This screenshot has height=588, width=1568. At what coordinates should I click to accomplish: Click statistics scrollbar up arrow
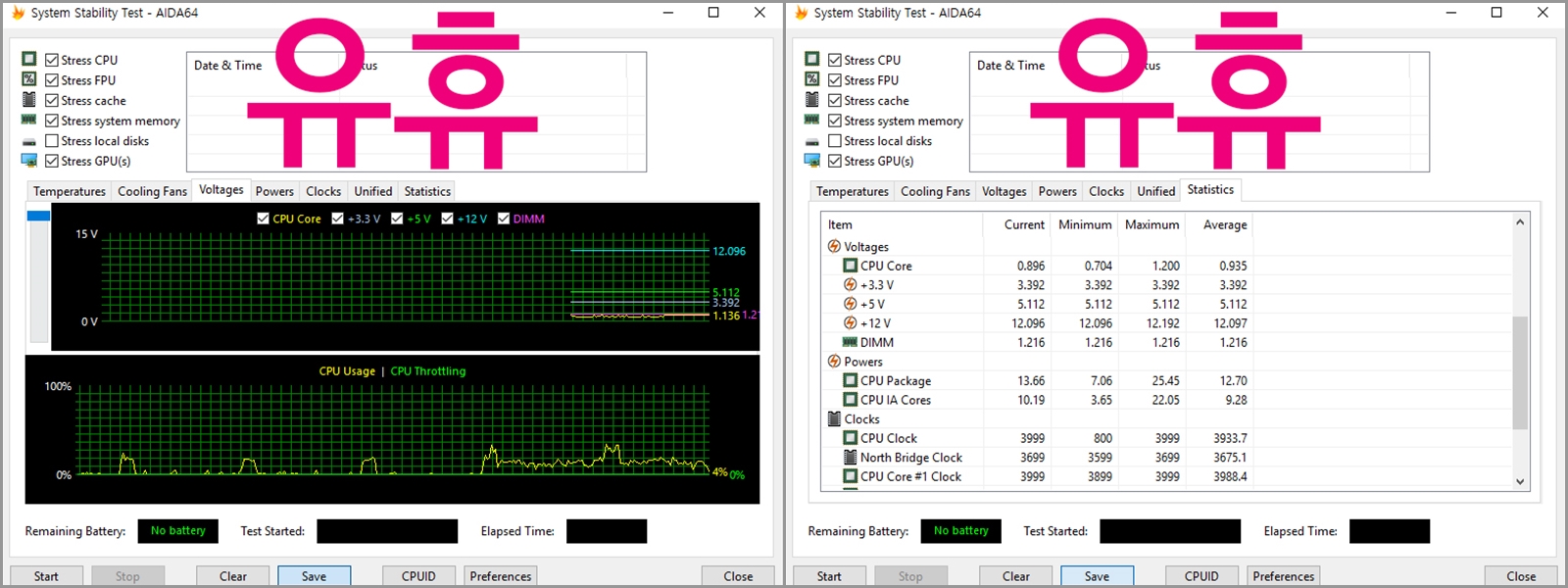1520,222
